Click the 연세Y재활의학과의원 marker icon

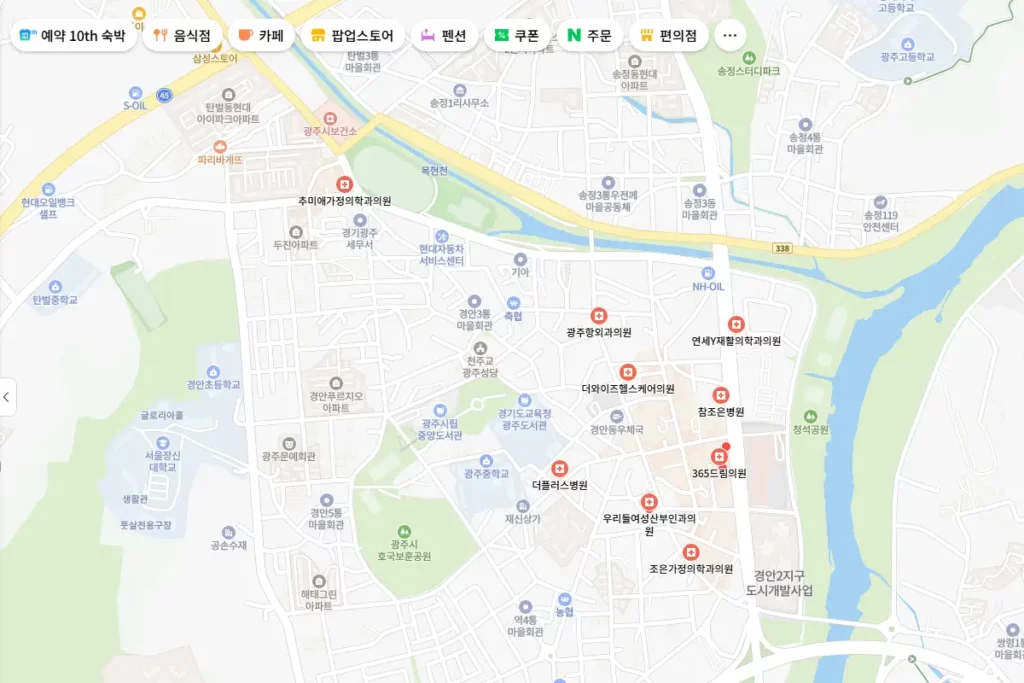(x=736, y=324)
